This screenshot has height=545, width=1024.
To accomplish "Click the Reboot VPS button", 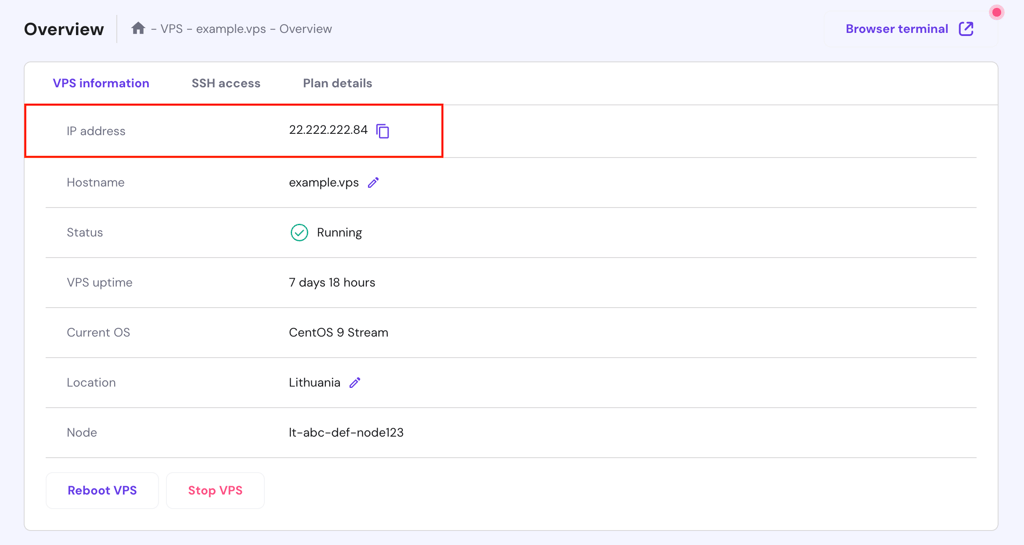I will pyautogui.click(x=103, y=490).
